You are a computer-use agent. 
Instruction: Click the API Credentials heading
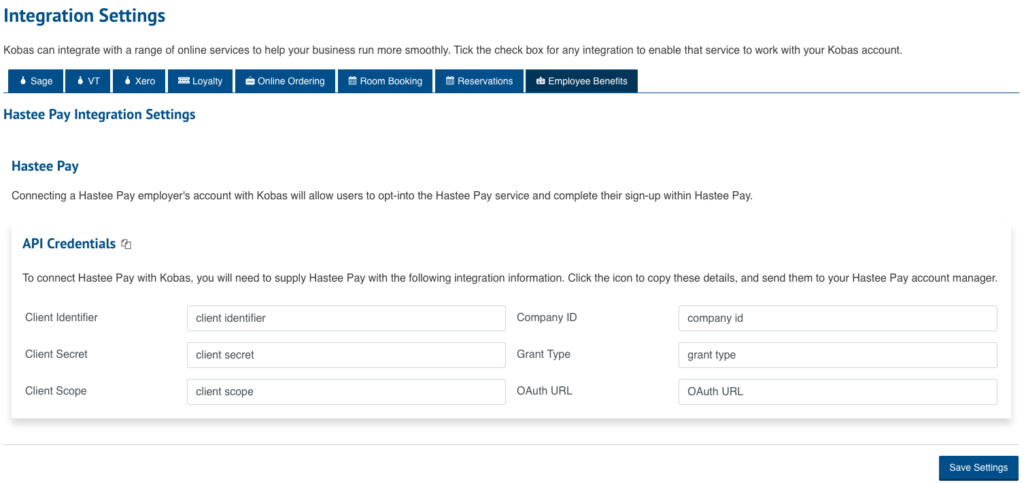pyautogui.click(x=68, y=243)
